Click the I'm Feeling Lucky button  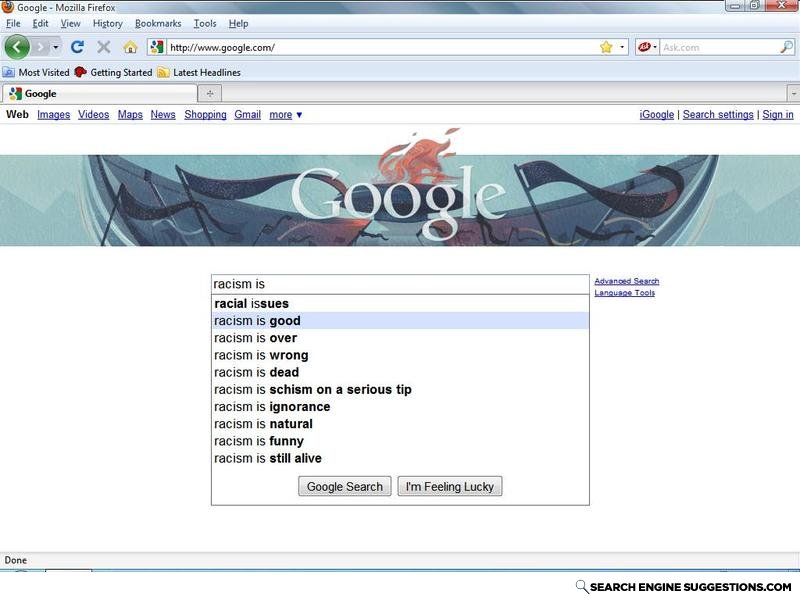click(x=450, y=486)
